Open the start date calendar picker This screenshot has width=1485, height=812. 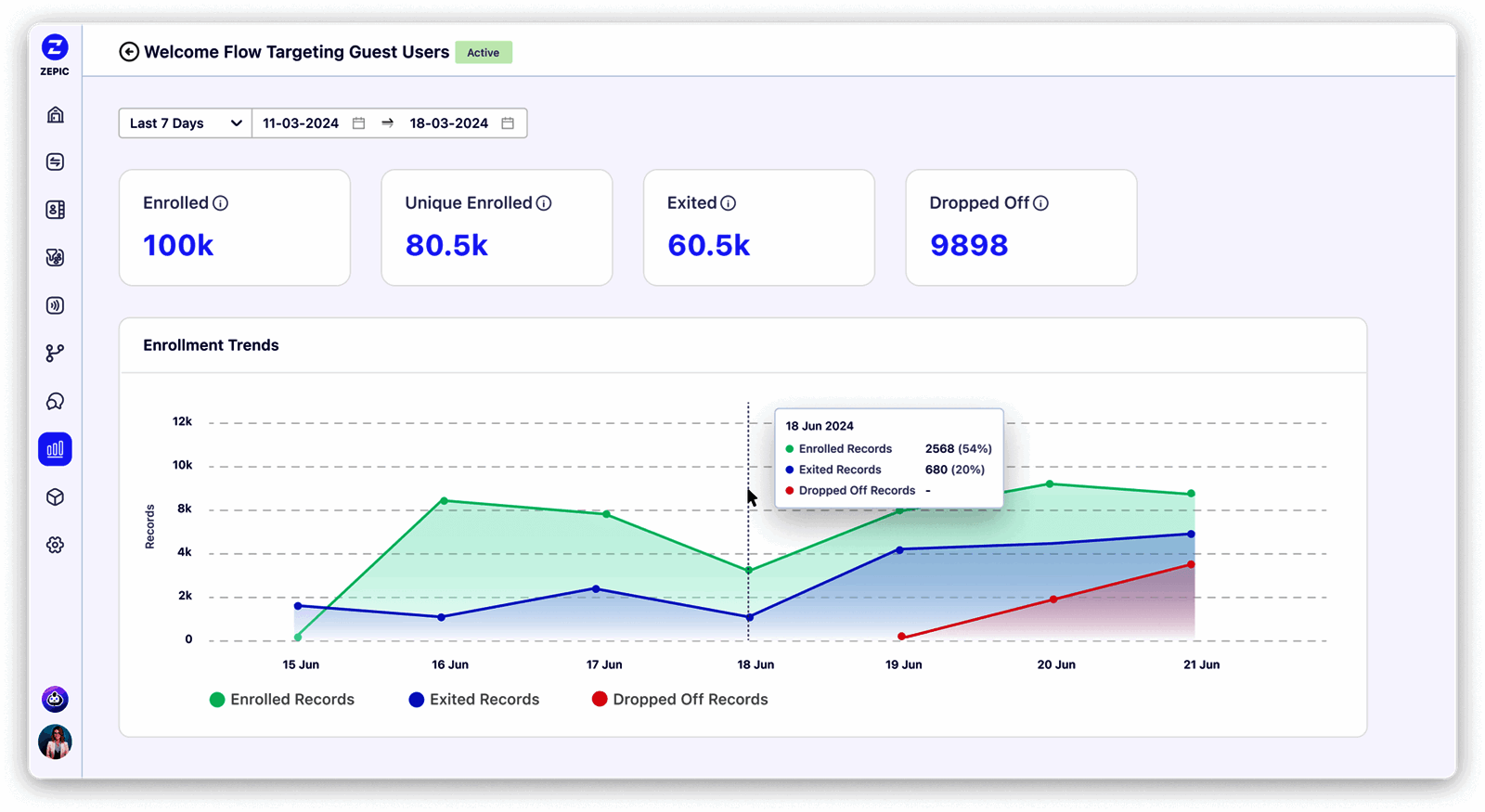coord(359,123)
